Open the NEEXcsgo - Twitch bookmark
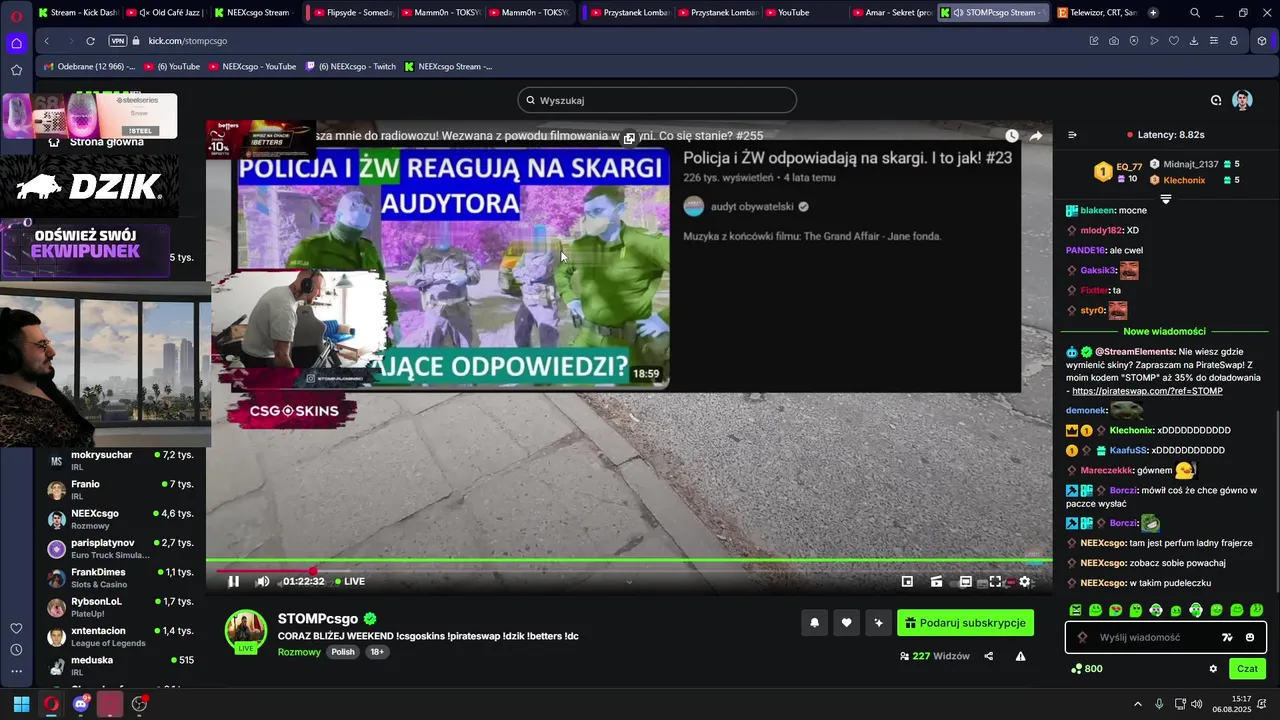This screenshot has height=720, width=1280. (351, 67)
